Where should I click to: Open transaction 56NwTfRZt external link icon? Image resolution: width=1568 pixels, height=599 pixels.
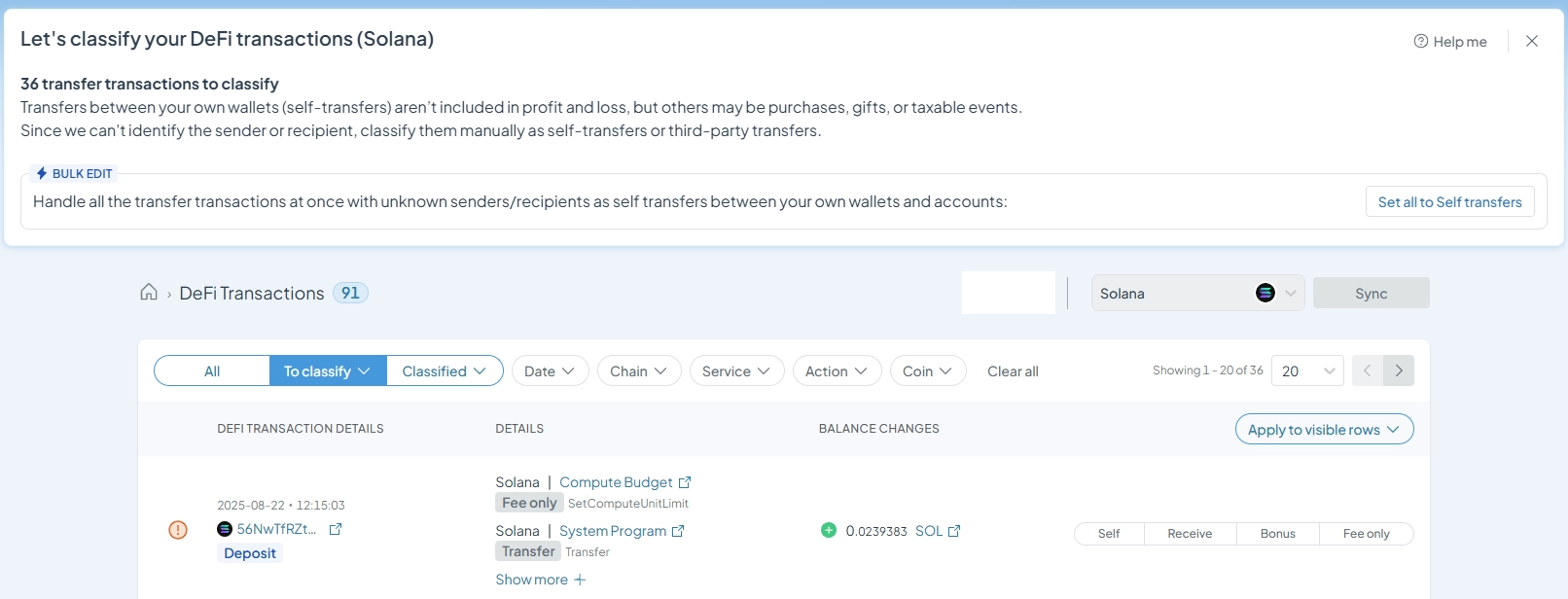(x=336, y=529)
